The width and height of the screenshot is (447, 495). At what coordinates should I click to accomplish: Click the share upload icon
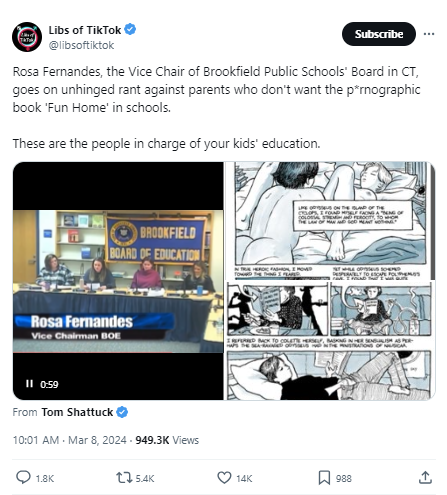(x=425, y=477)
